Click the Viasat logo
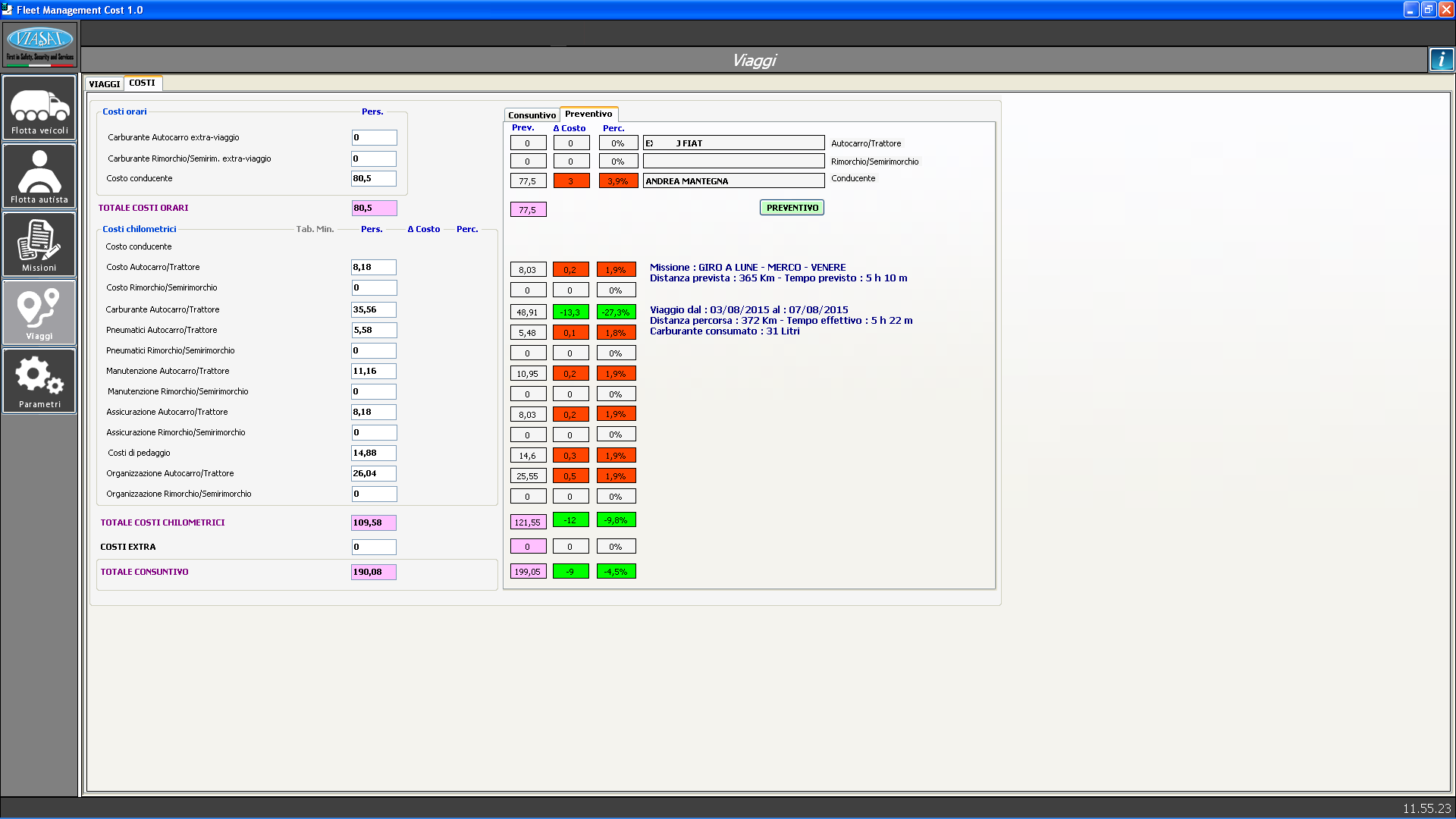1456x819 pixels. coord(39,45)
